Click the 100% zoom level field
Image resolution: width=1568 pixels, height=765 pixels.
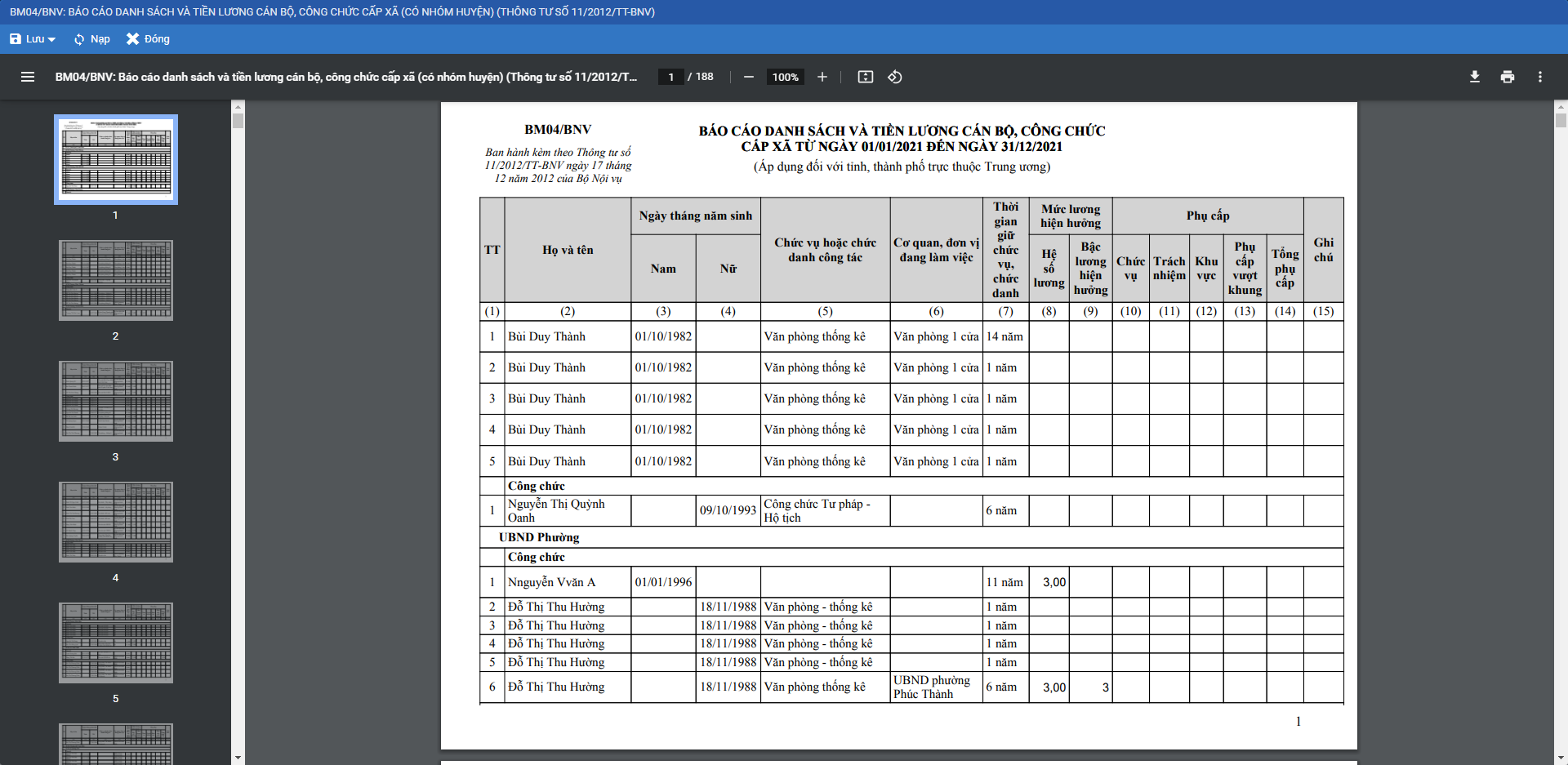click(x=785, y=77)
